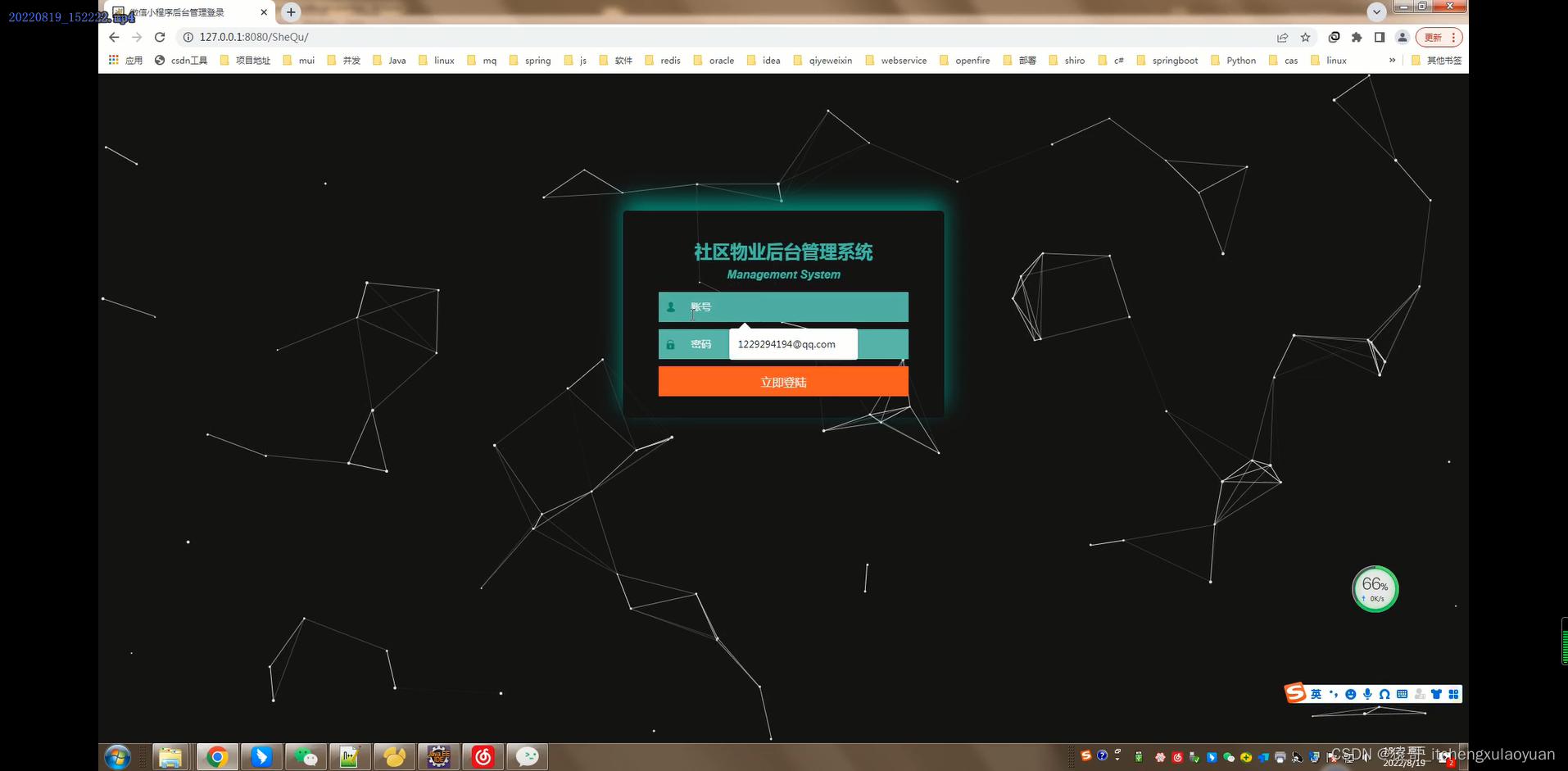Open the shirt skin icon on Sogou bar
This screenshot has height=771, width=1568.
pyautogui.click(x=1436, y=694)
